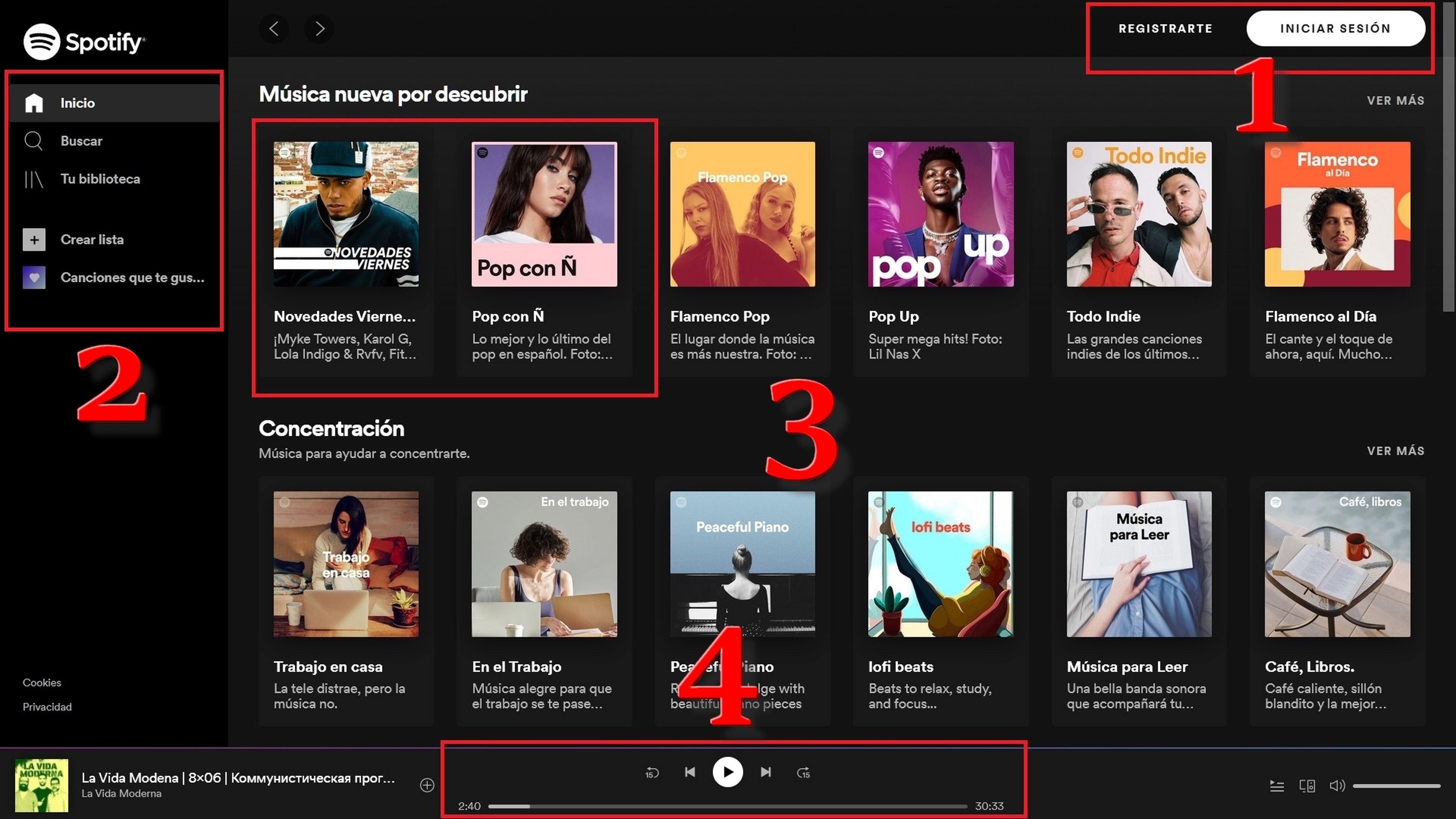The height and width of the screenshot is (819, 1456).
Task: Open the Café, Libros. playlist cover
Action: pyautogui.click(x=1337, y=564)
